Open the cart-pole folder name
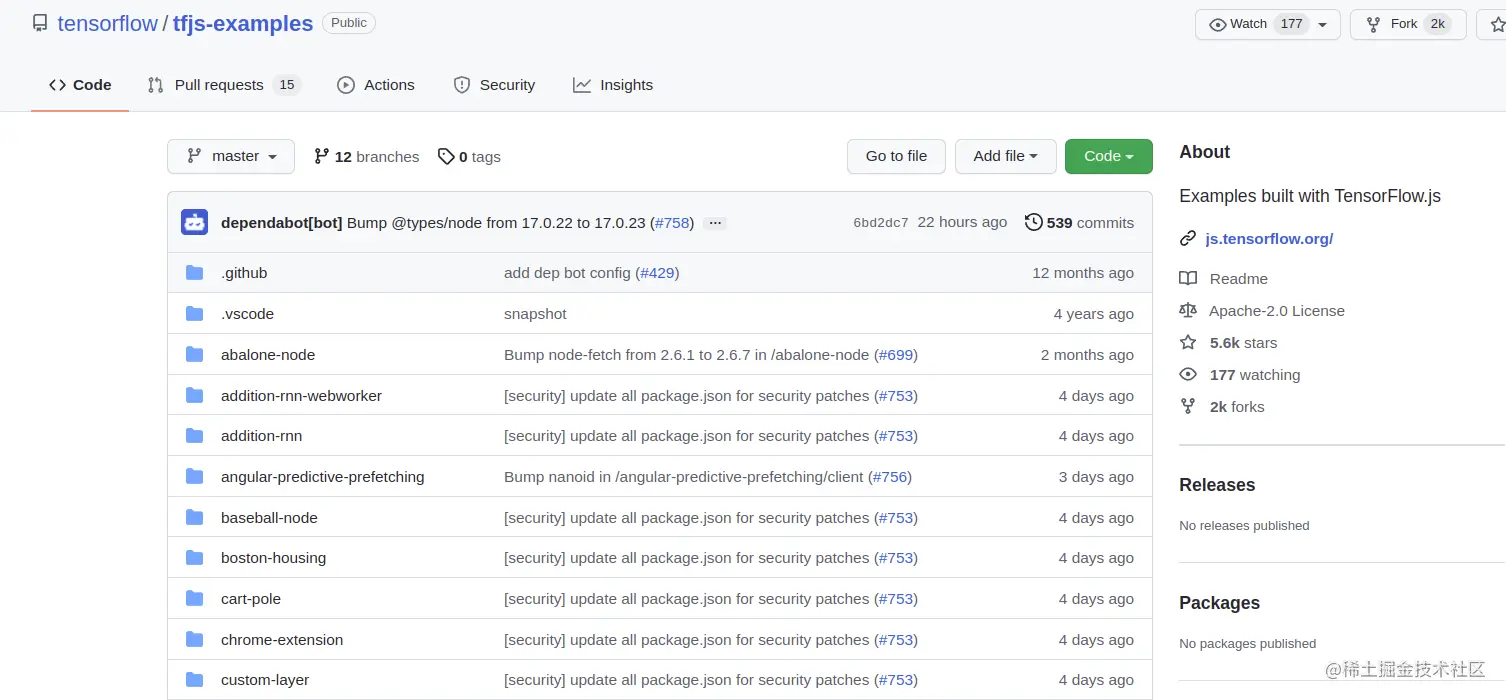1506x700 pixels. click(x=251, y=599)
